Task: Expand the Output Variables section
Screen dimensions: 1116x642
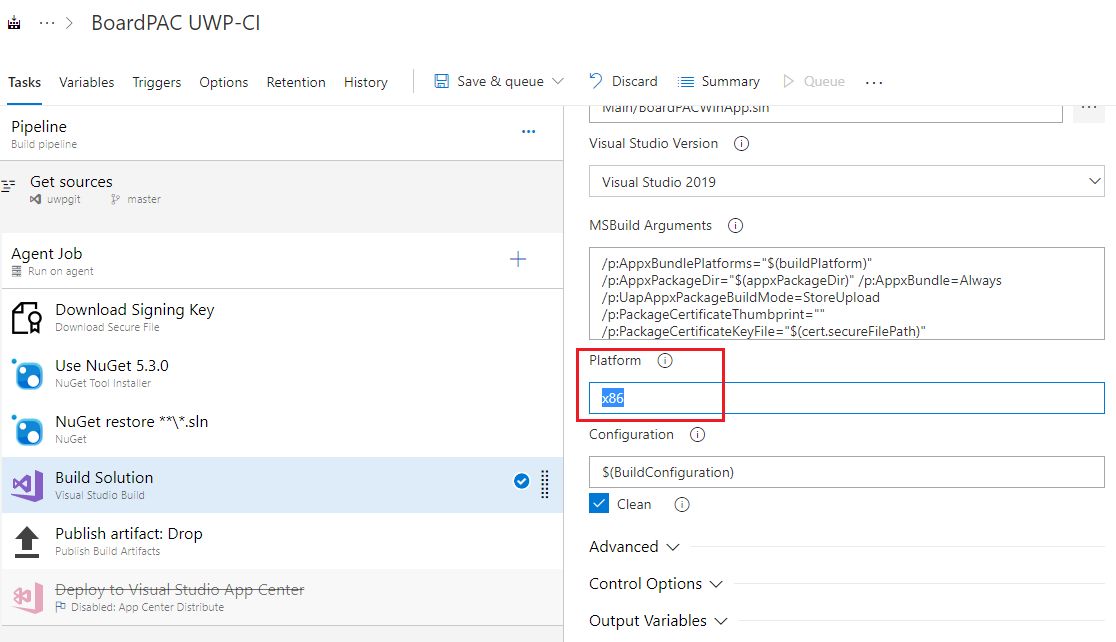Action: [x=658, y=621]
